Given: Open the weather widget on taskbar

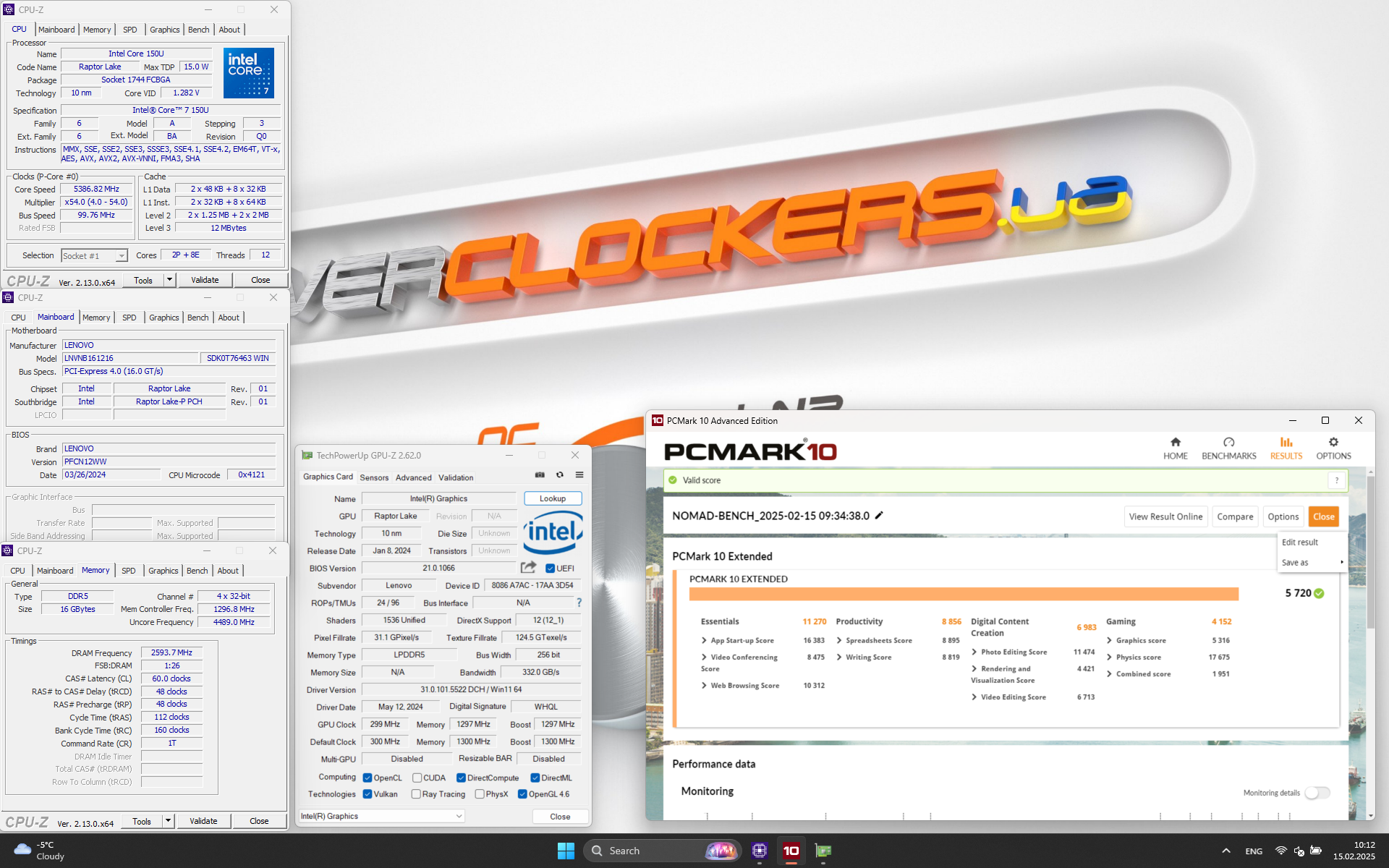Looking at the screenshot, I should pos(40,851).
